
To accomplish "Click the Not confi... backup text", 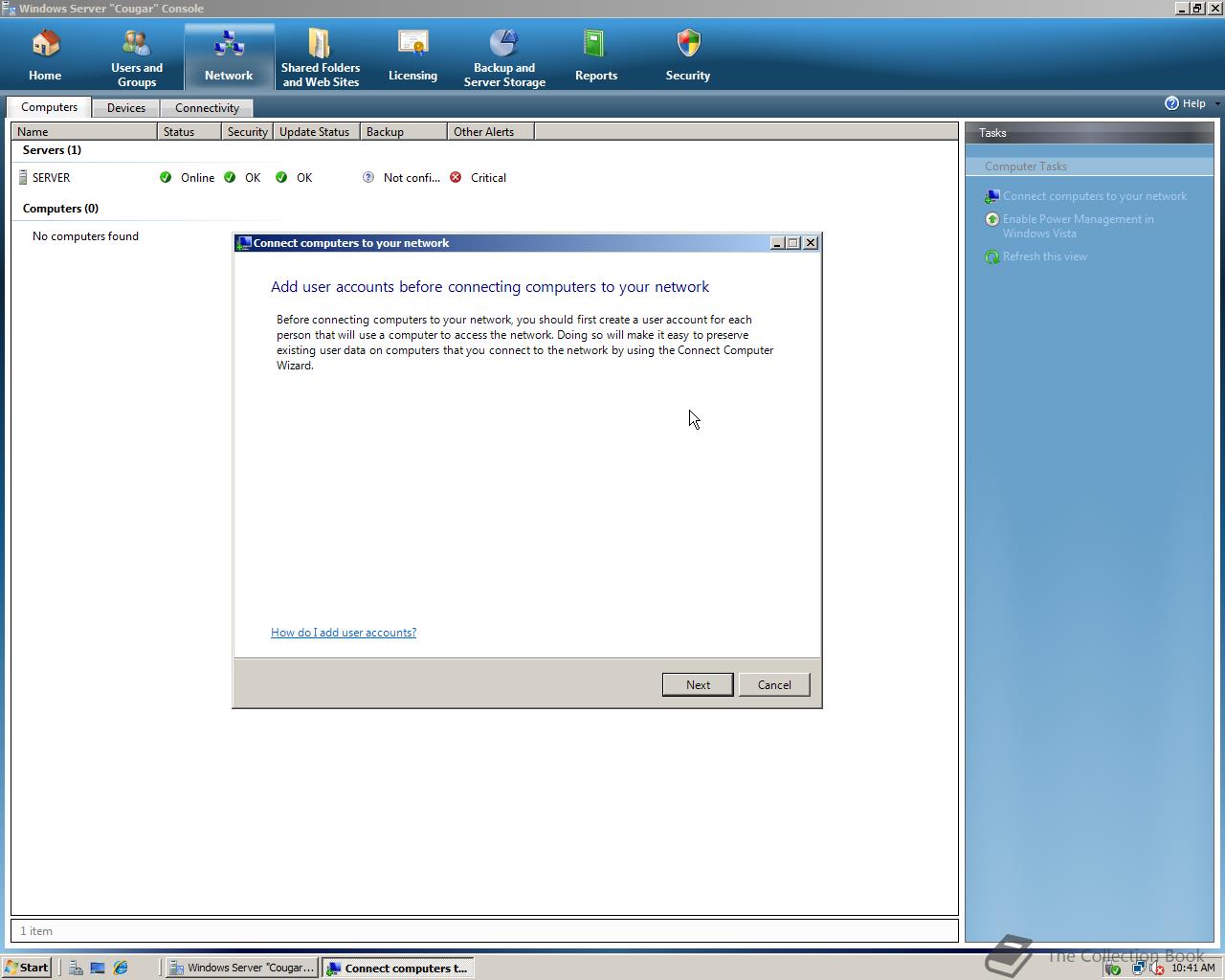I will [x=412, y=178].
